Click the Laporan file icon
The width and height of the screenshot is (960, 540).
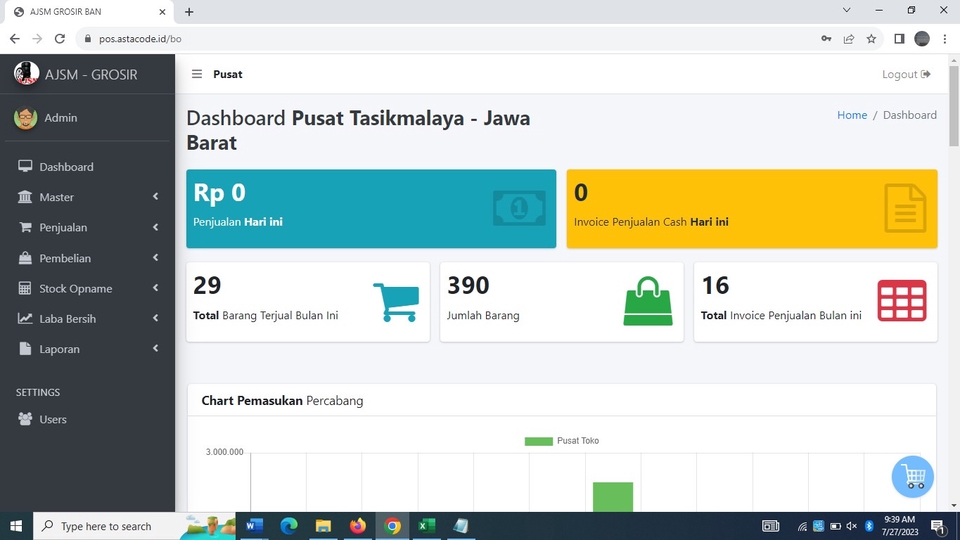(24, 348)
